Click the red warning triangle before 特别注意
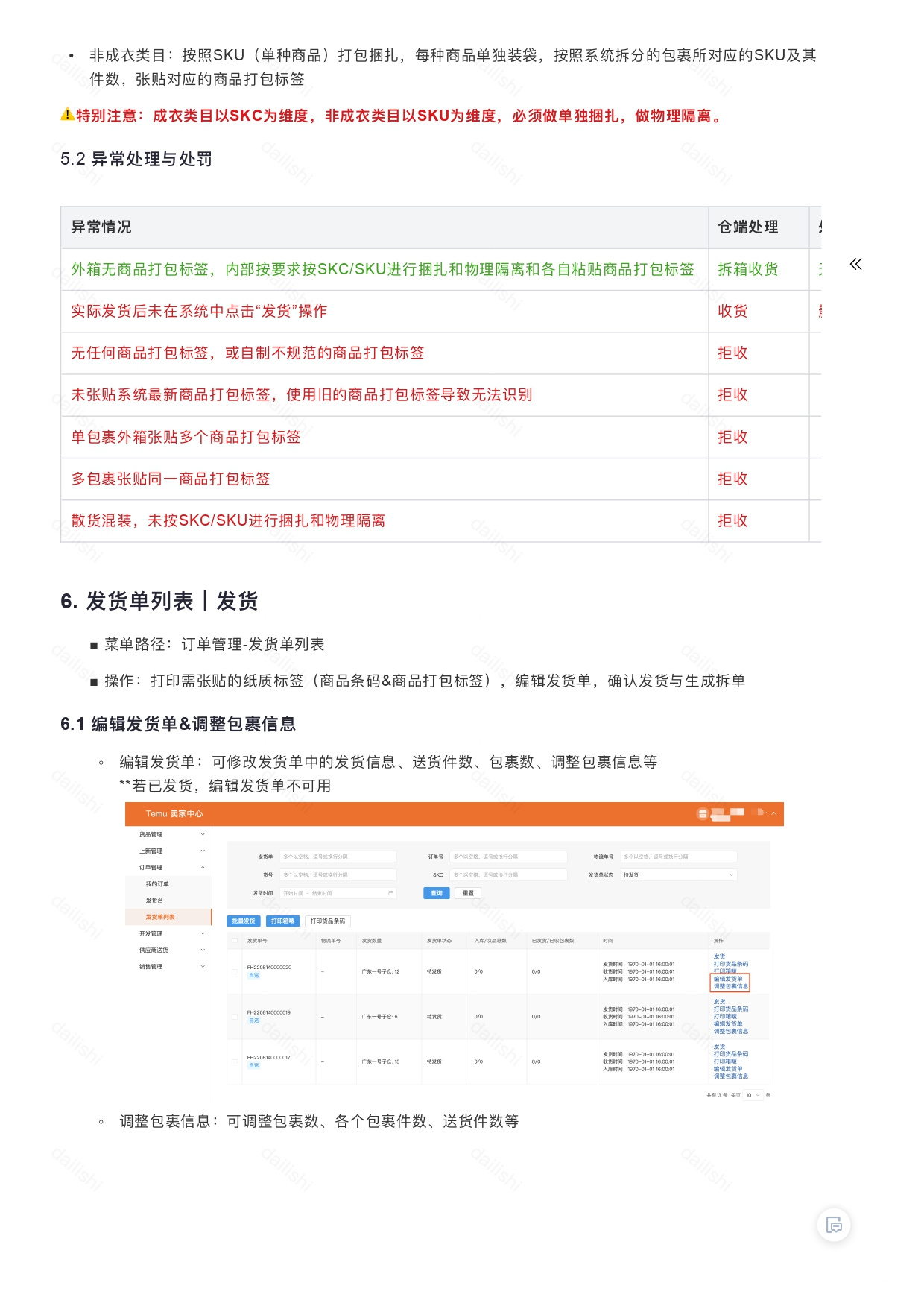The width and height of the screenshot is (924, 1306). click(x=67, y=114)
